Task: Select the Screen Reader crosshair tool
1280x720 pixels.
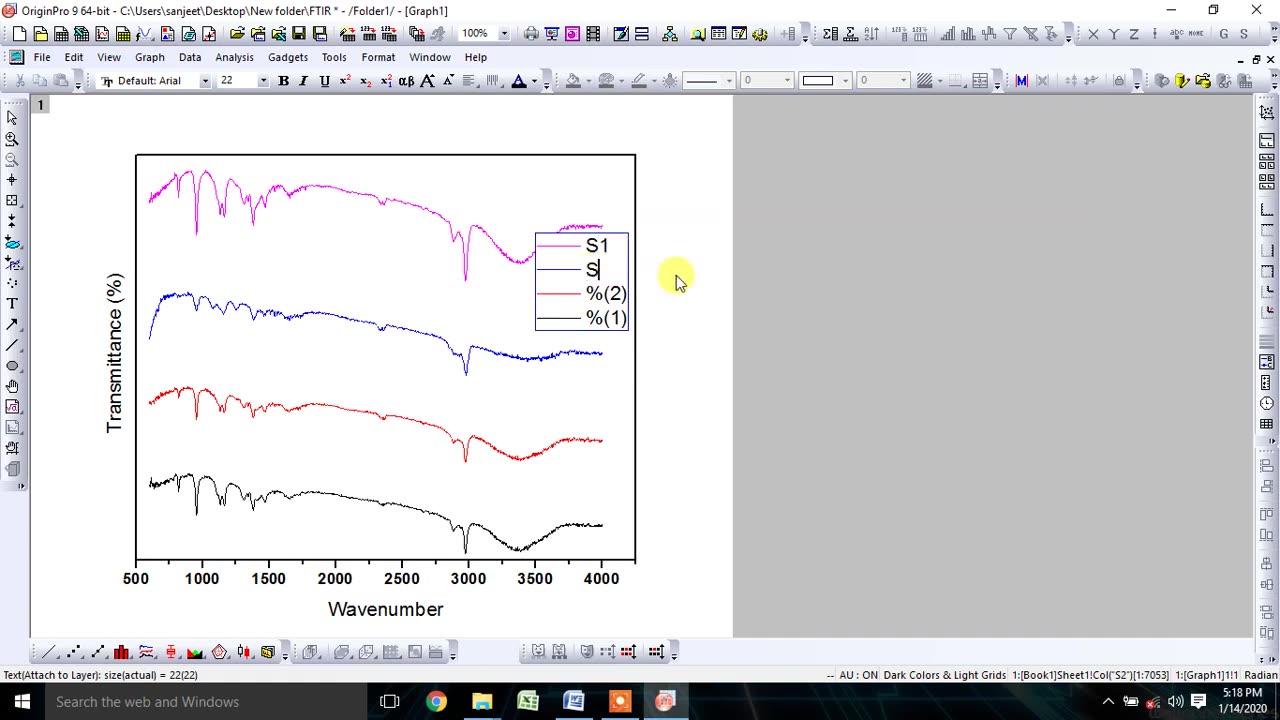Action: [12, 180]
